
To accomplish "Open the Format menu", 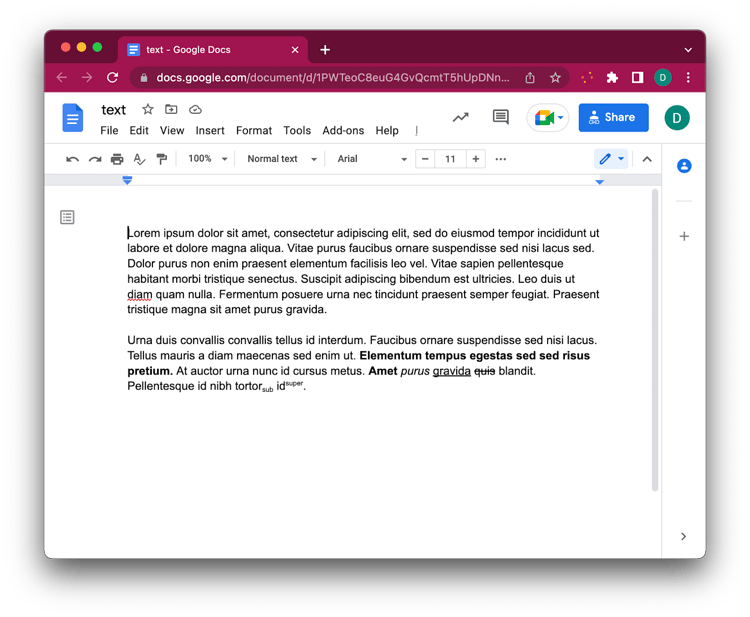I will tap(254, 130).
